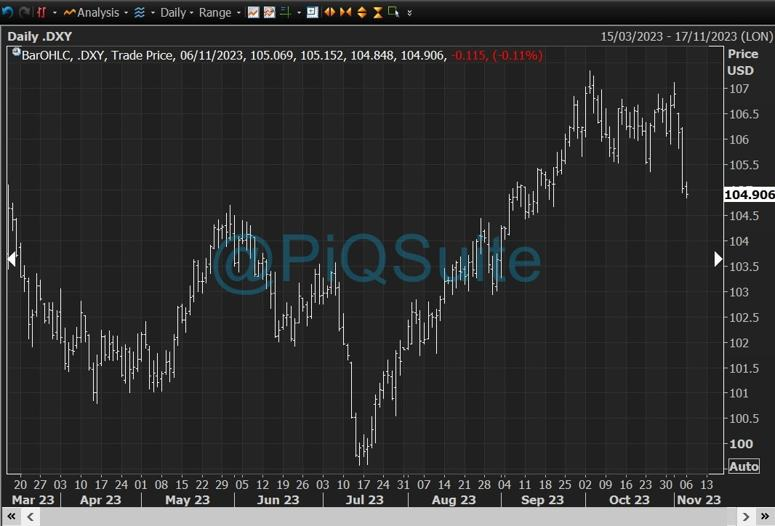Click the second multi-line chart template icon
This screenshot has width=775, height=526.
click(x=269, y=12)
